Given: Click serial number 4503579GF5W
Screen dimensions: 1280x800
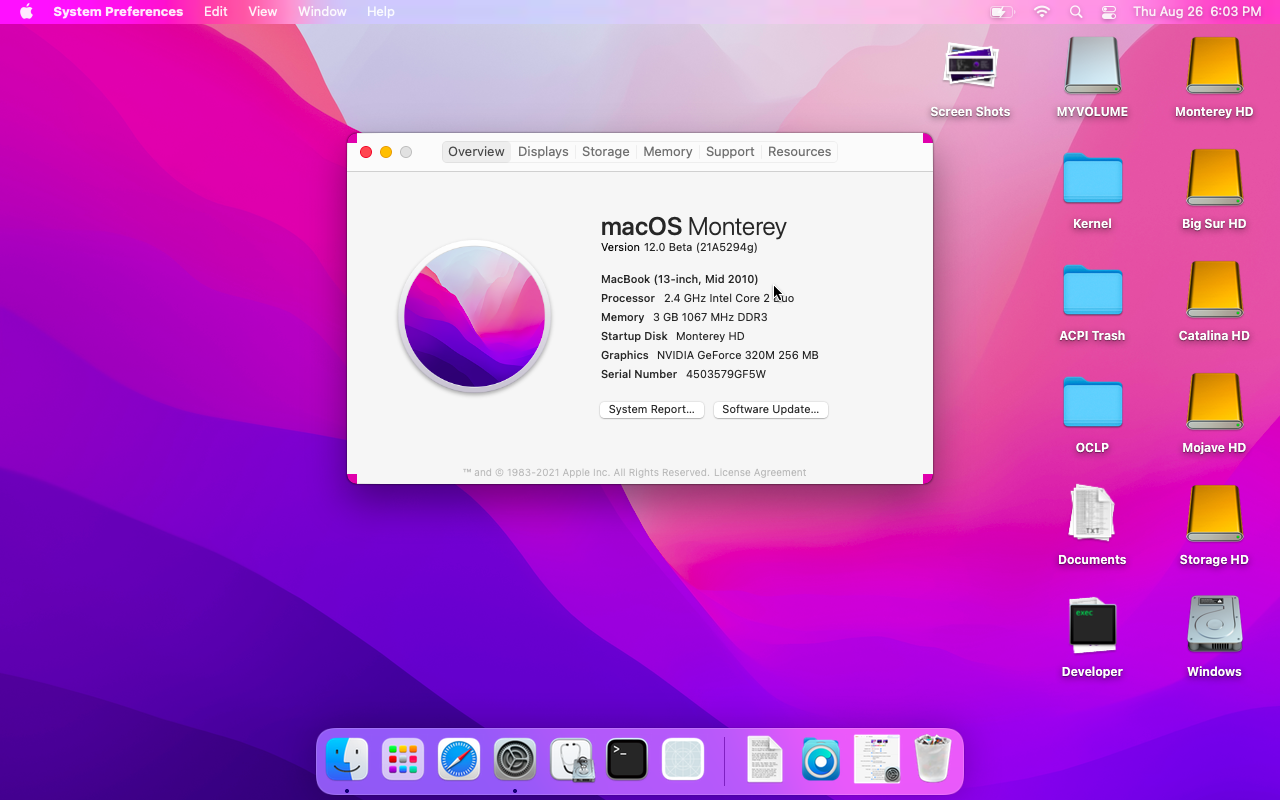Looking at the screenshot, I should 726,374.
